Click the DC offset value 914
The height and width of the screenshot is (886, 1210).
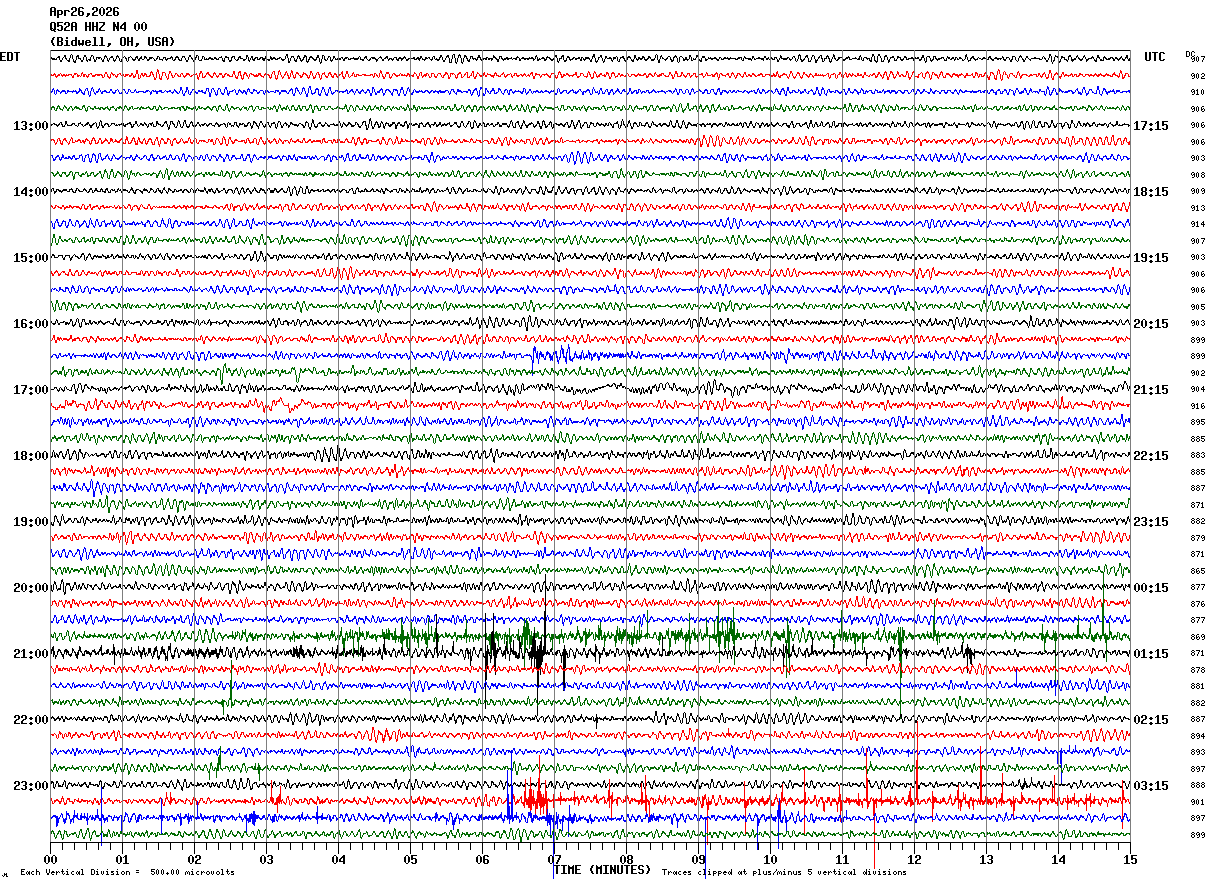pos(1197,225)
